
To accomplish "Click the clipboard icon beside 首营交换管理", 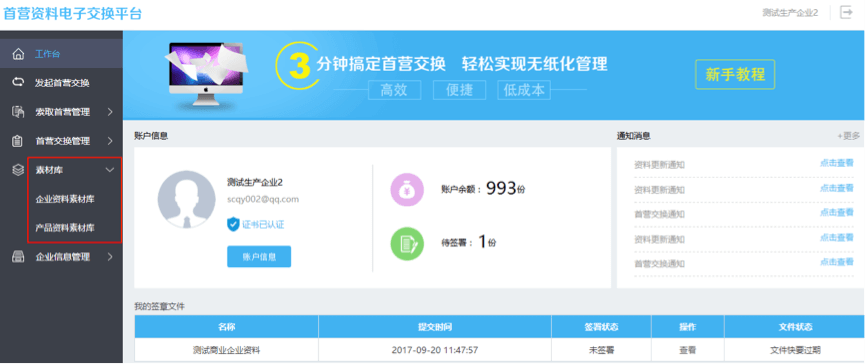I will 18,141.
